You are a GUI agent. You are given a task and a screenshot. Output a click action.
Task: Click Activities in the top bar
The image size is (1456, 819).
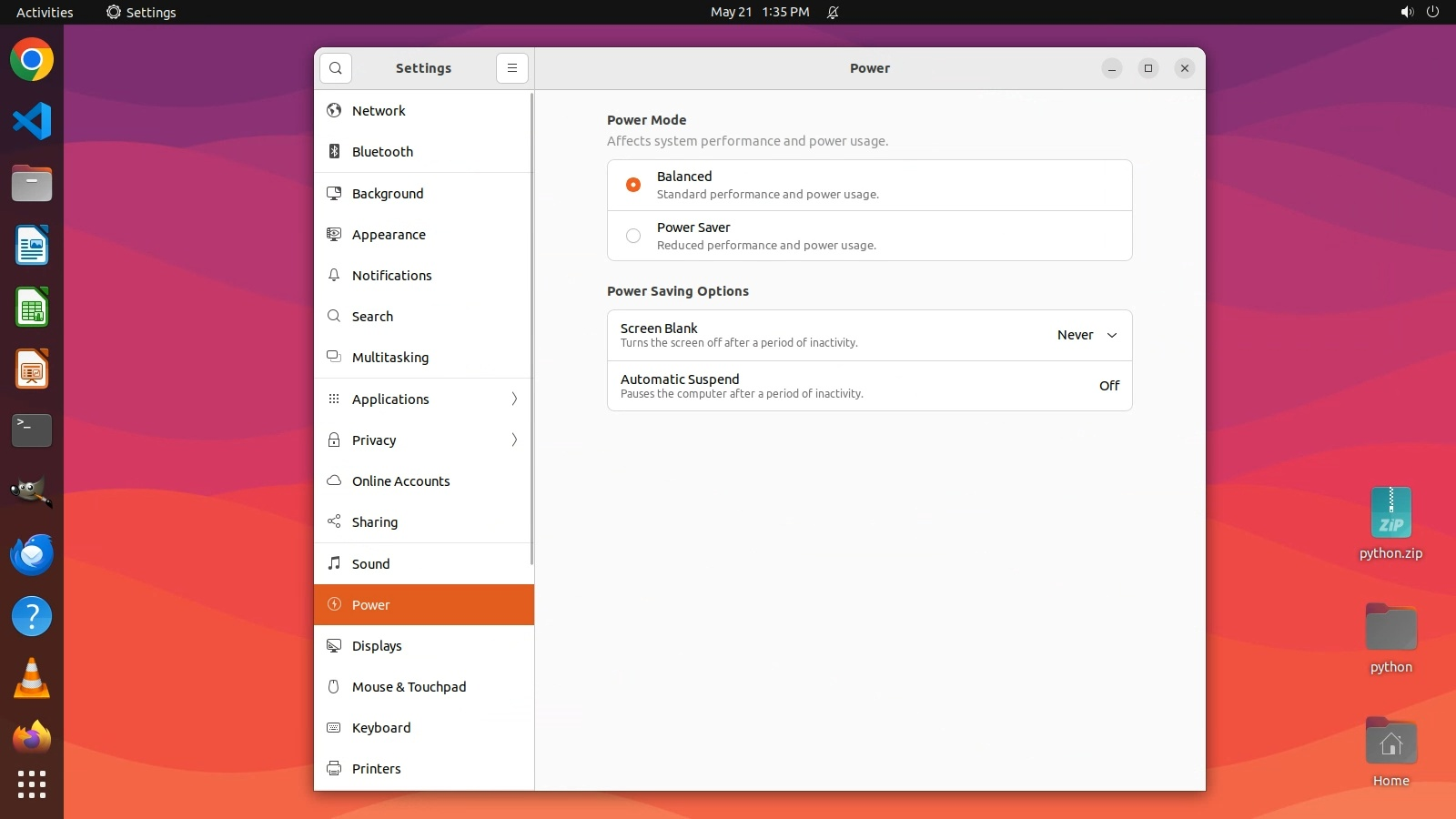(x=45, y=13)
